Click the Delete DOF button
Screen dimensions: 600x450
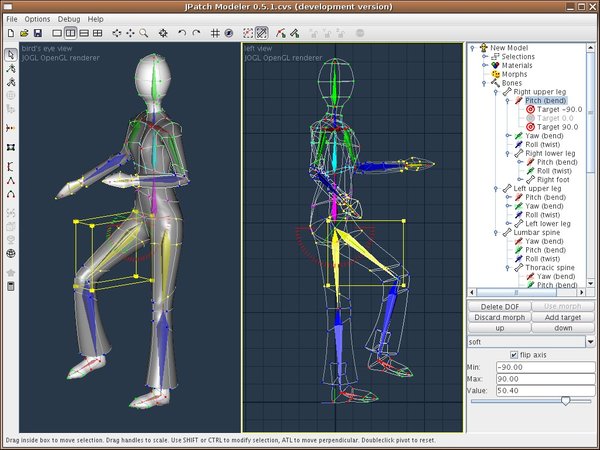coord(500,306)
